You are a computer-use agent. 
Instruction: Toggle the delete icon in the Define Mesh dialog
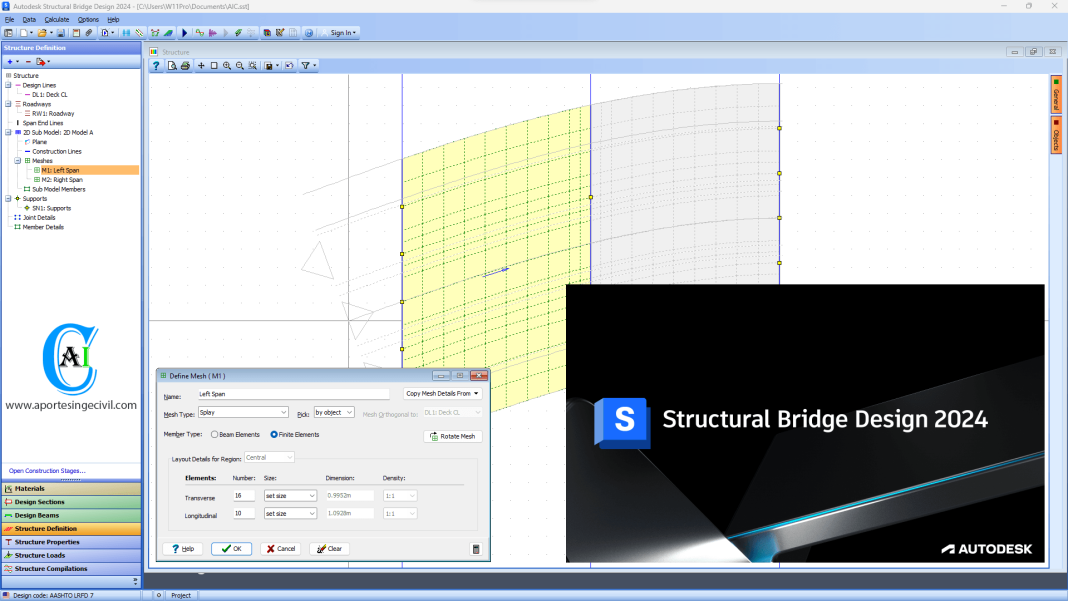tap(476, 549)
